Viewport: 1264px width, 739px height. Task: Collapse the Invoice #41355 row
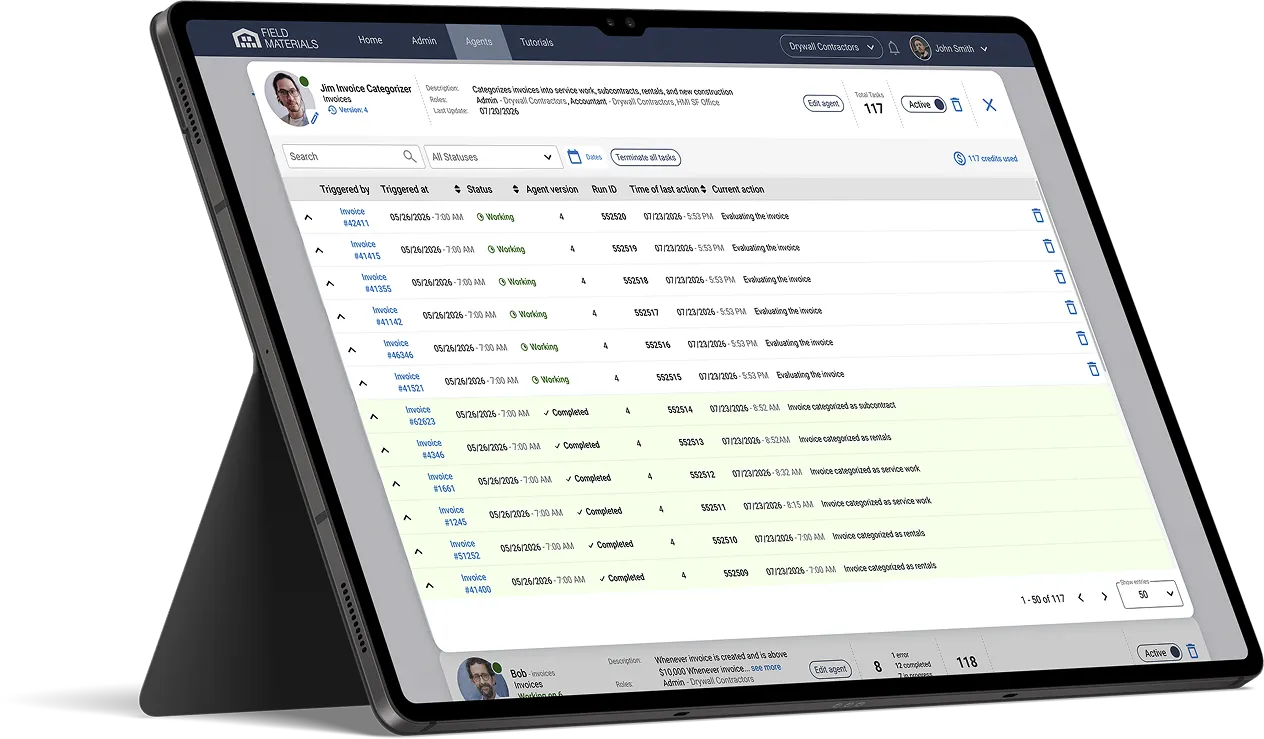coord(330,283)
